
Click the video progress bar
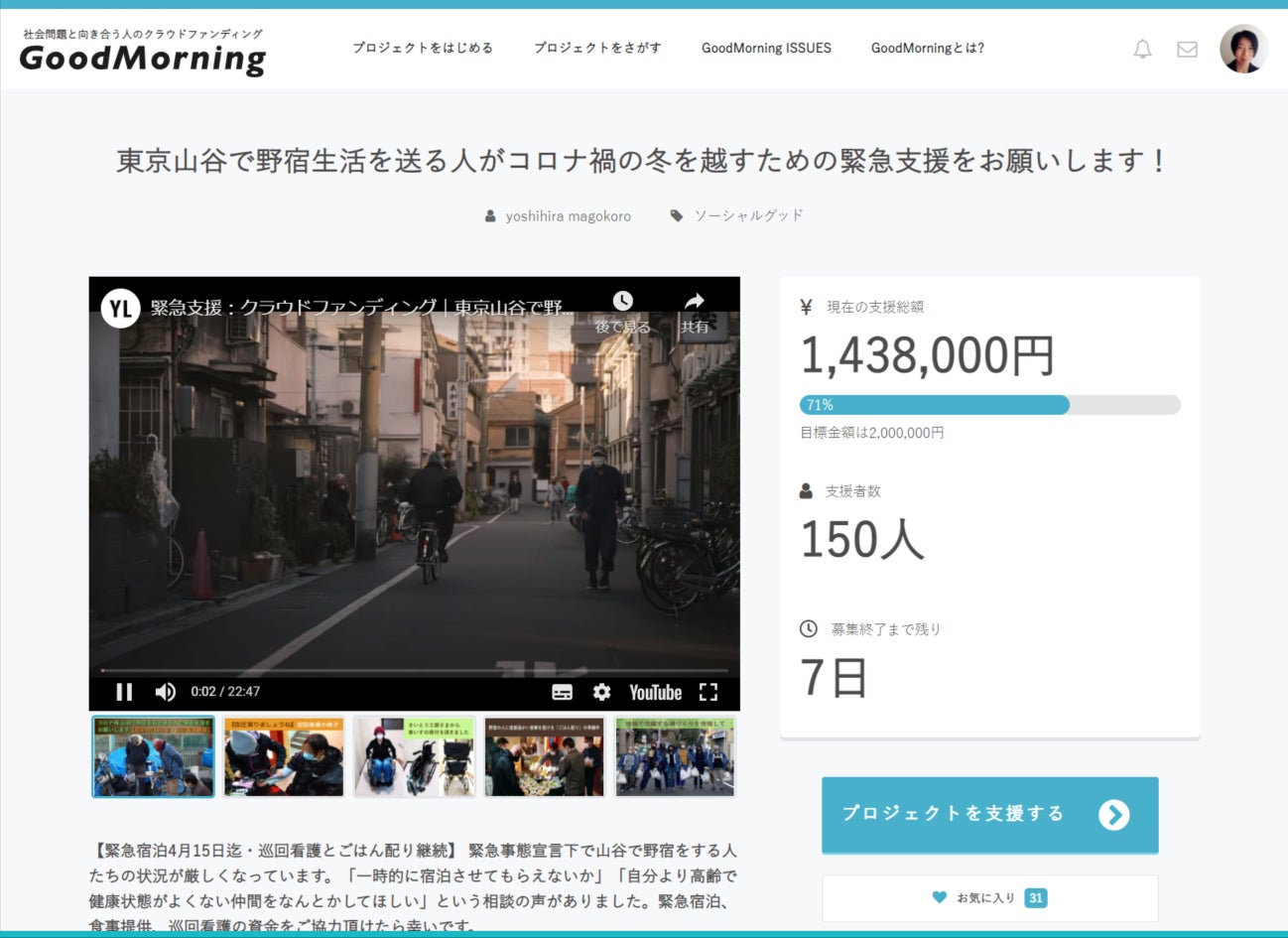coord(414,671)
